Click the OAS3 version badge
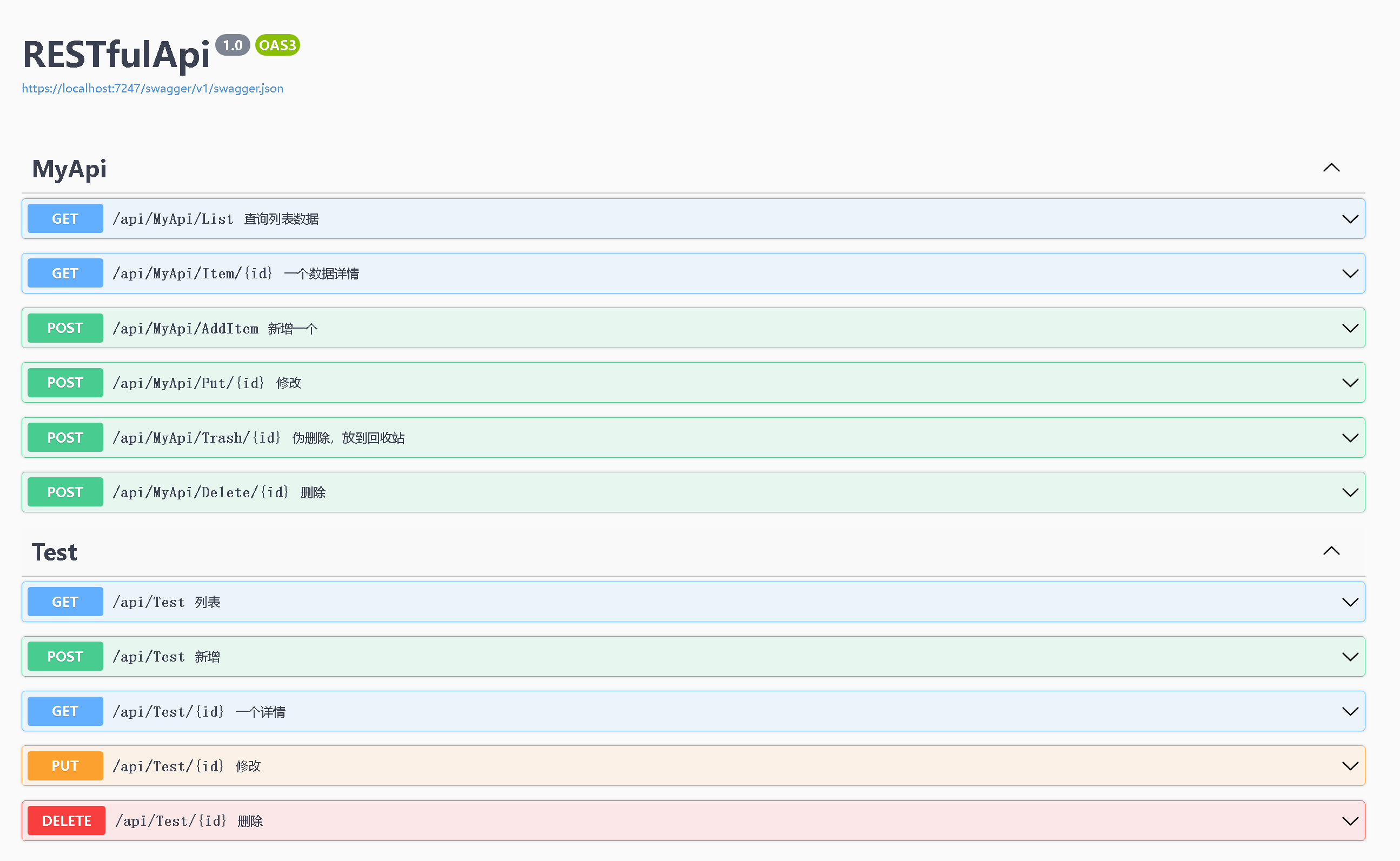Viewport: 1400px width, 861px height. pyautogui.click(x=277, y=45)
